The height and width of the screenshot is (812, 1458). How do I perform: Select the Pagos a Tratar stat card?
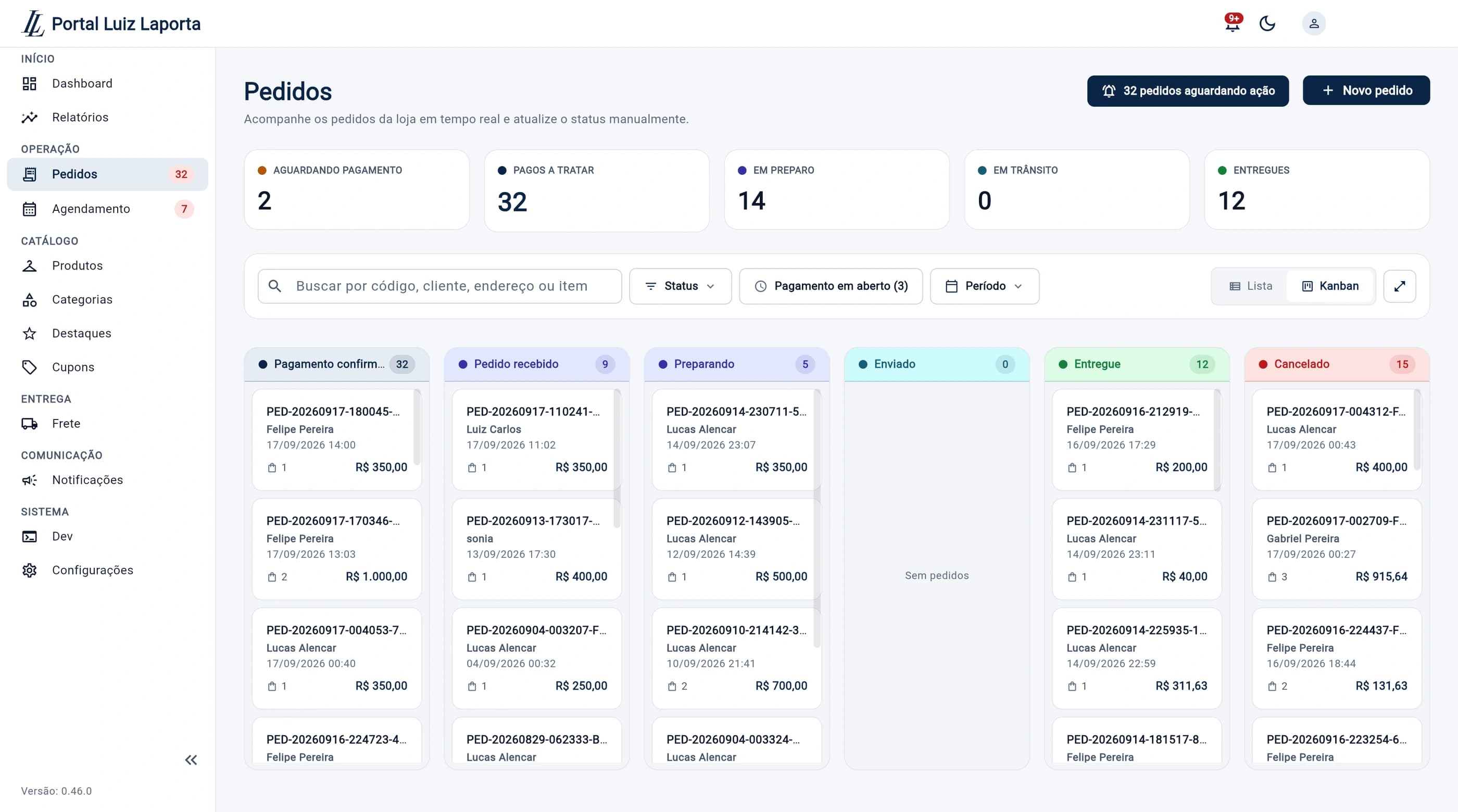597,191
